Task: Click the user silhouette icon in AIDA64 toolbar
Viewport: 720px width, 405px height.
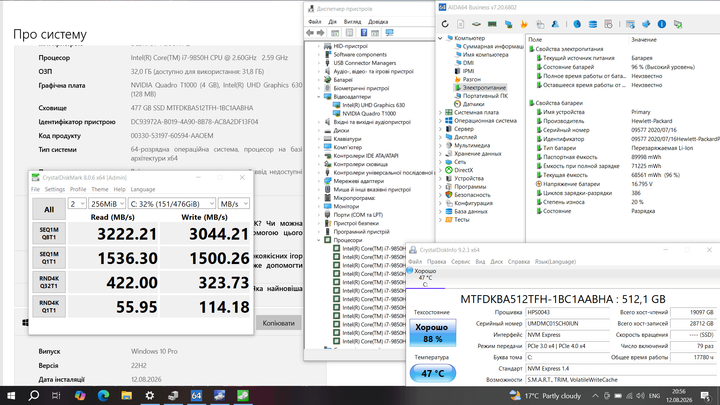Action: pyautogui.click(x=555, y=24)
